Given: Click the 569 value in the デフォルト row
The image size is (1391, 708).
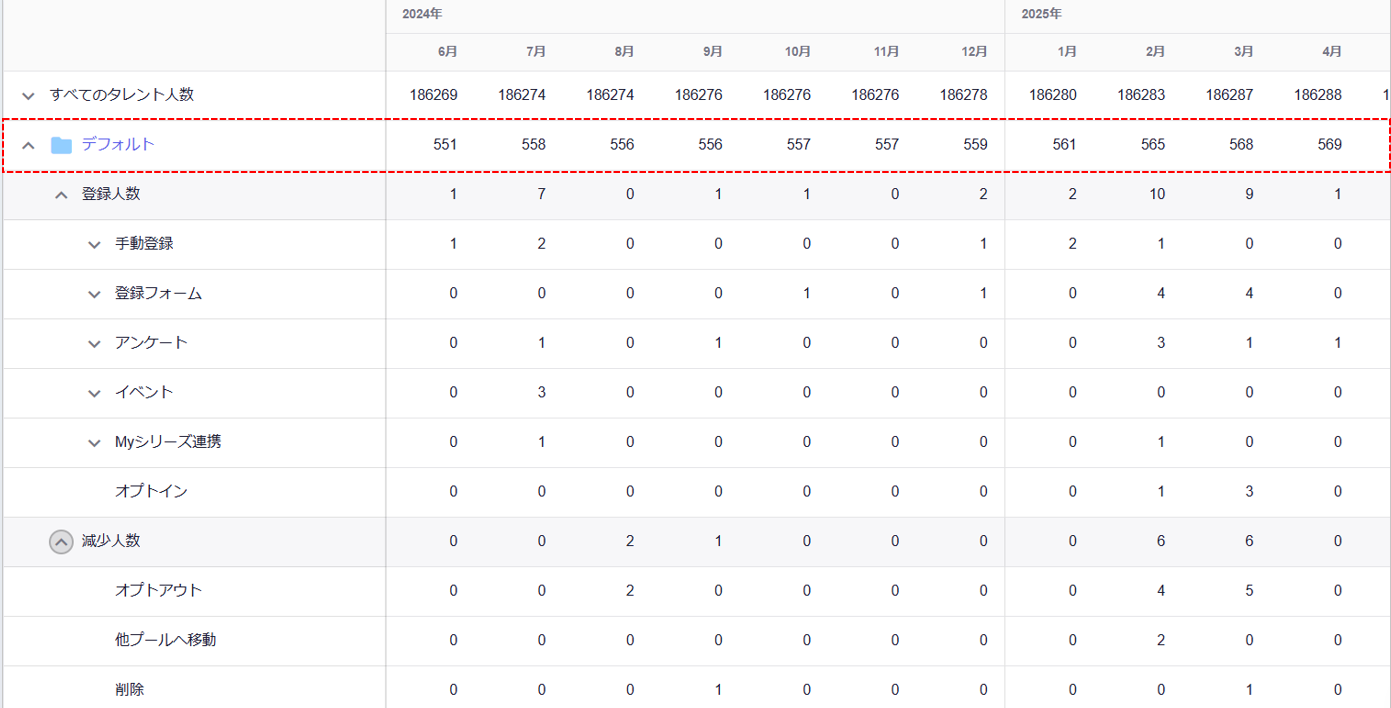Looking at the screenshot, I should coord(1329,145).
